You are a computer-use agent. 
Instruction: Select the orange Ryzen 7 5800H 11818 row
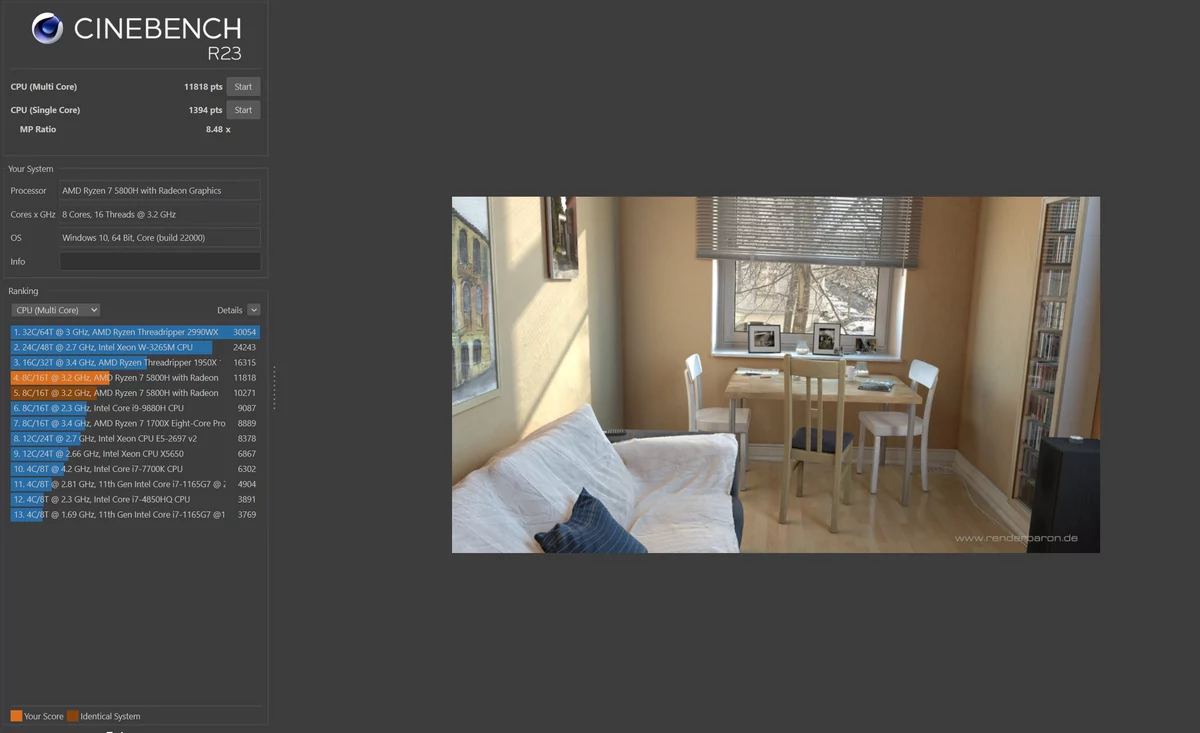click(x=135, y=378)
